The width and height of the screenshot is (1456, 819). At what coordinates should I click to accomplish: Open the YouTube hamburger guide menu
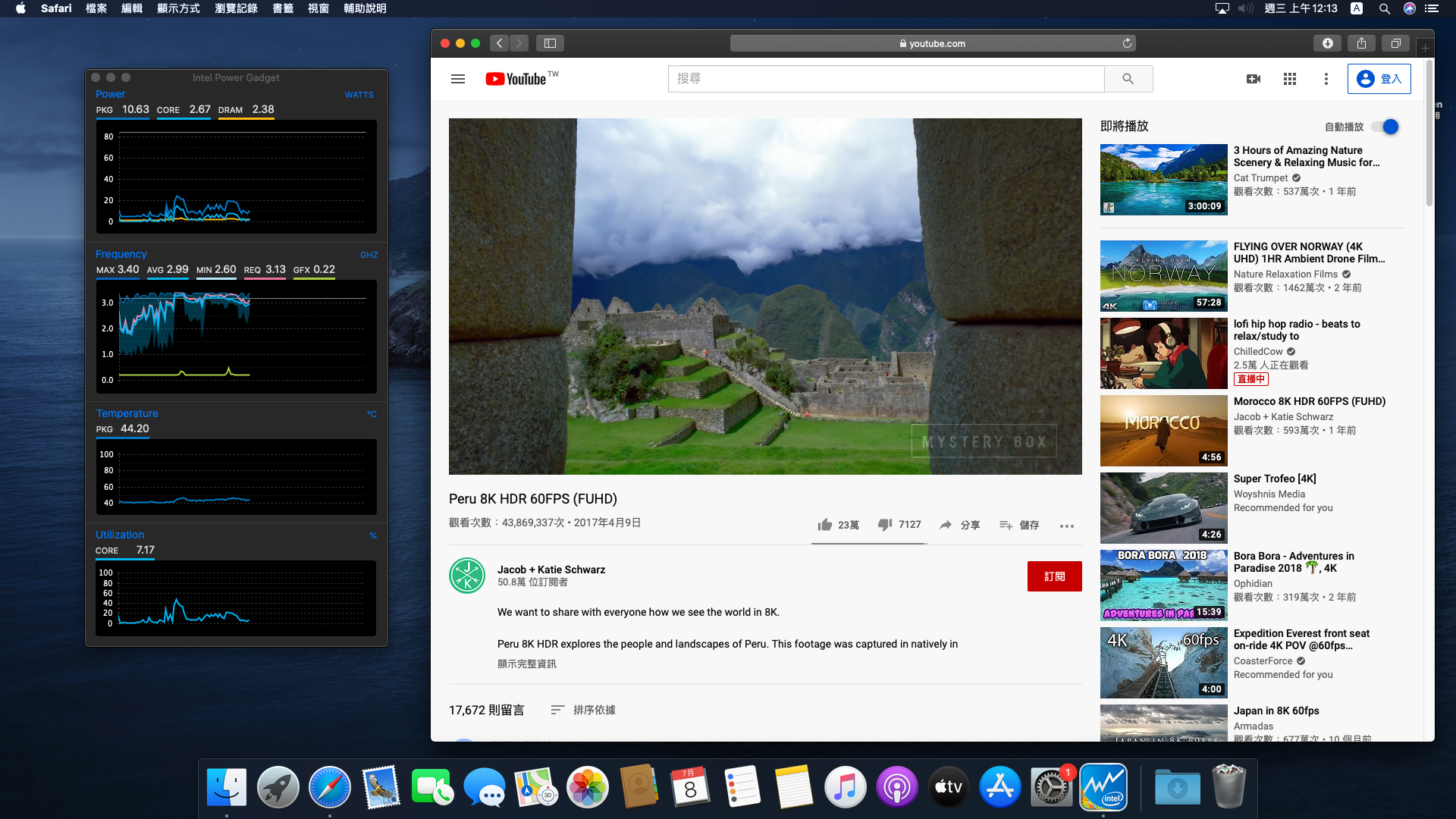457,79
